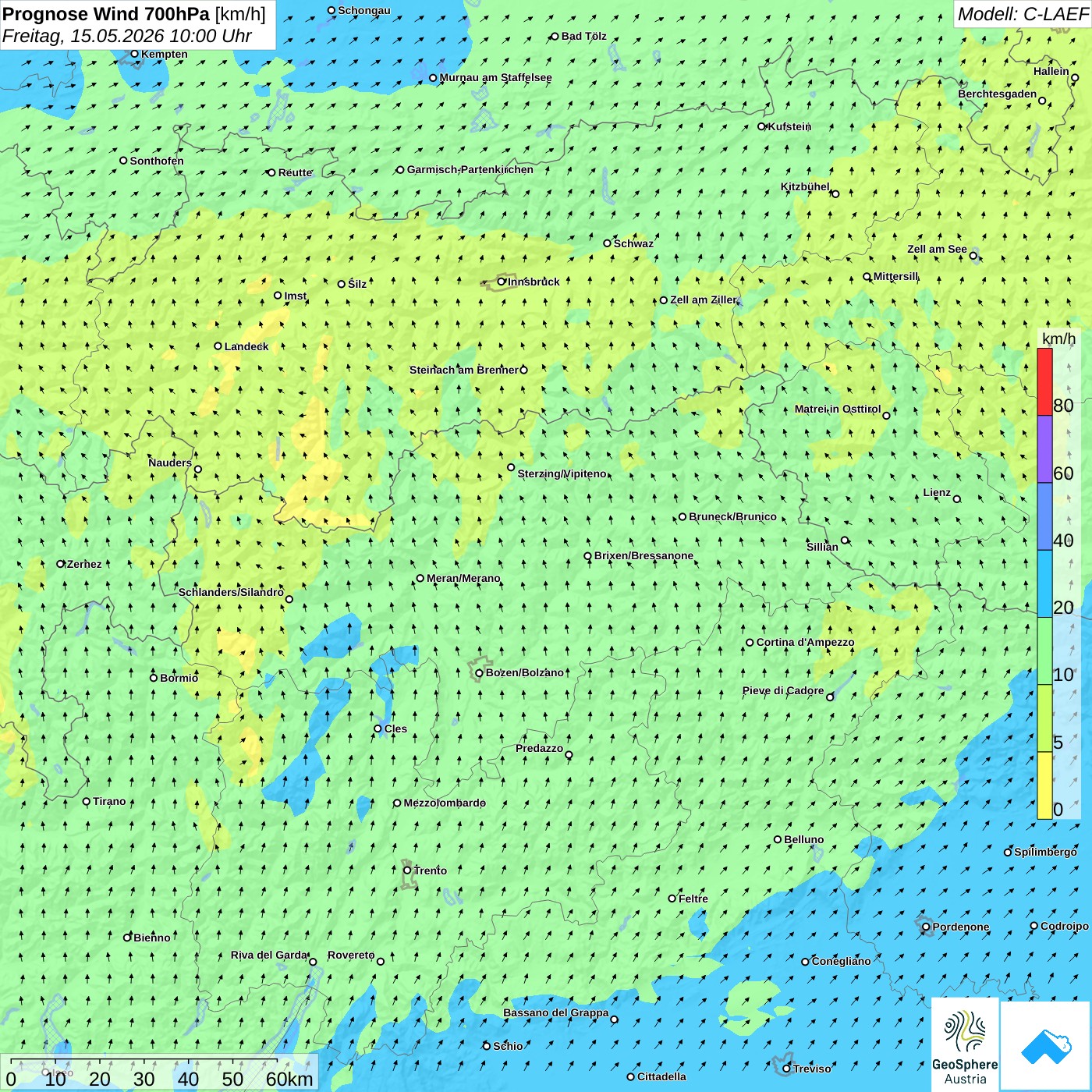1092x1092 pixels.
Task: Click the Garmisch-Partenkirchen label
Action: [470, 169]
